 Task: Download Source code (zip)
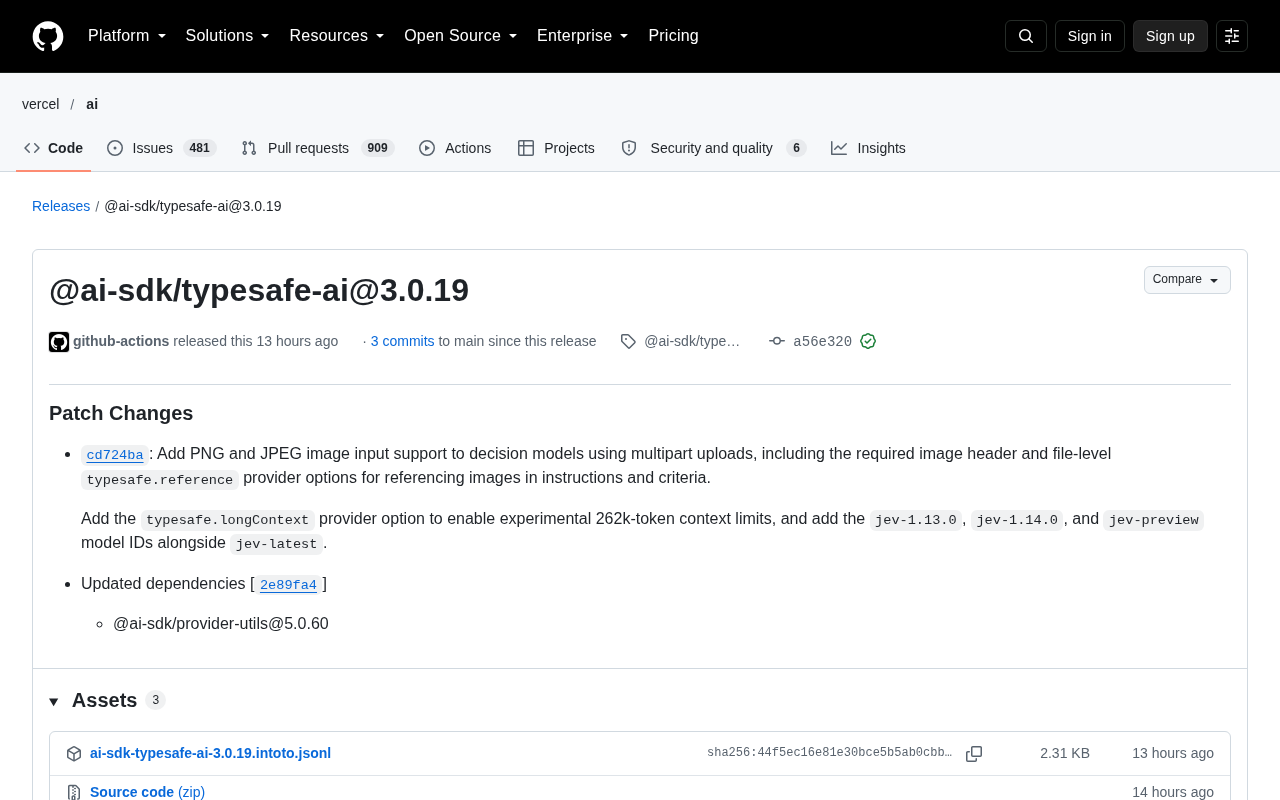click(x=147, y=792)
